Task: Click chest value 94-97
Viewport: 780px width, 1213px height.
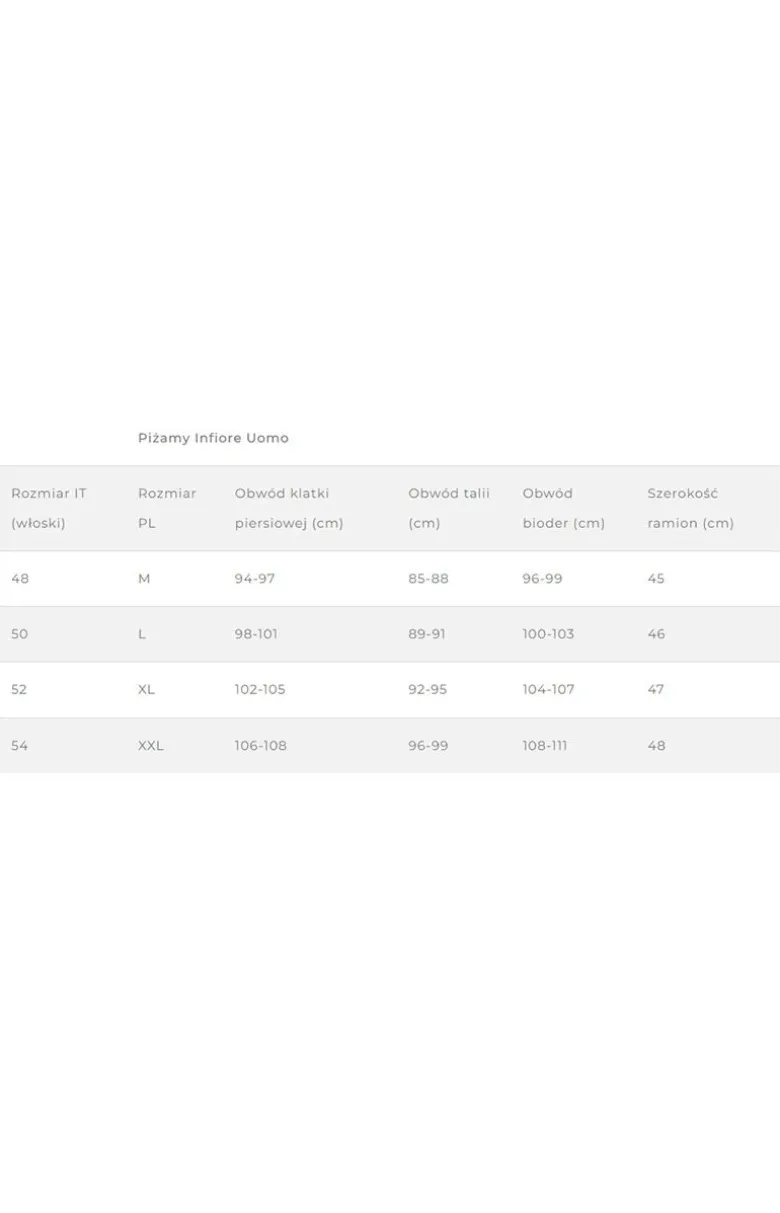Action: coord(255,579)
